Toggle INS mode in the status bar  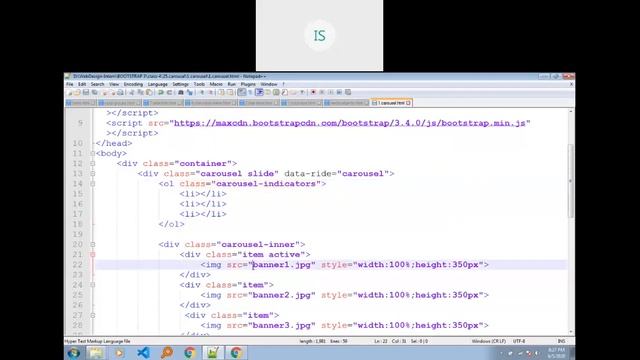click(x=562, y=341)
